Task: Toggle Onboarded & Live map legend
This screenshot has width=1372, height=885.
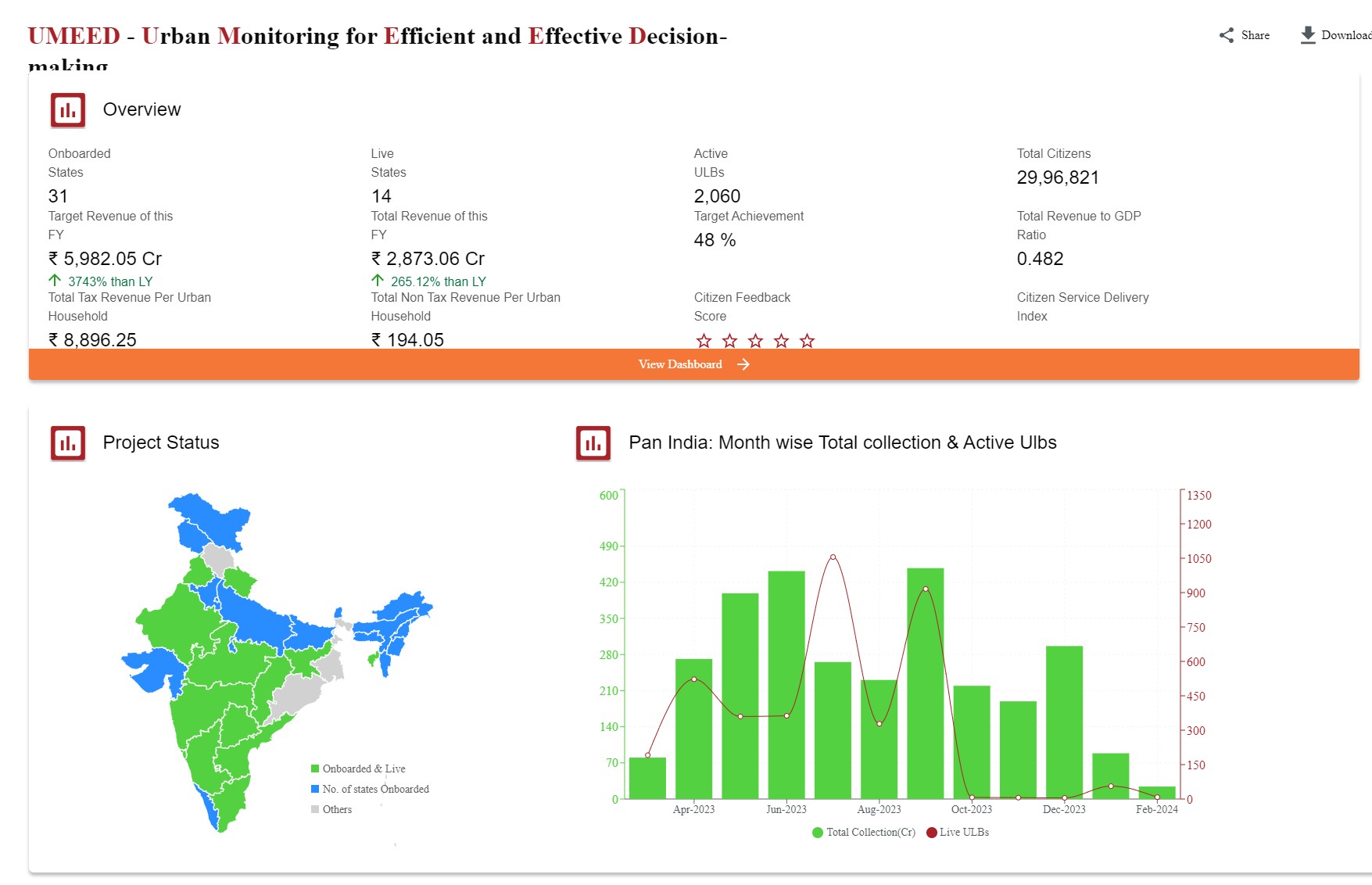Action: click(358, 769)
